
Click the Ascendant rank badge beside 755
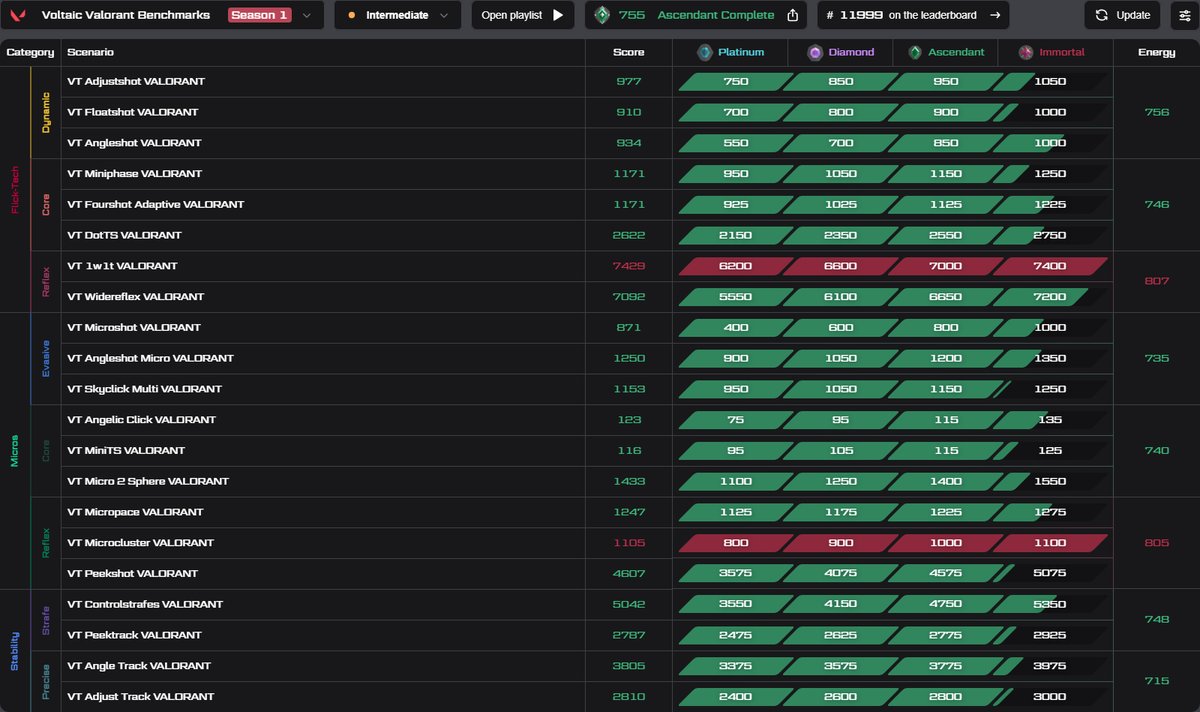point(601,15)
